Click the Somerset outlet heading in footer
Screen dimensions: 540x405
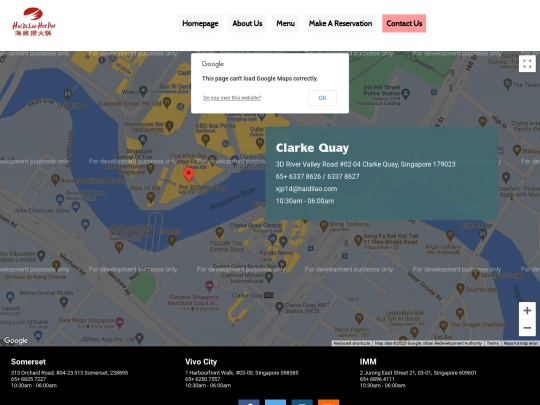coord(28,362)
